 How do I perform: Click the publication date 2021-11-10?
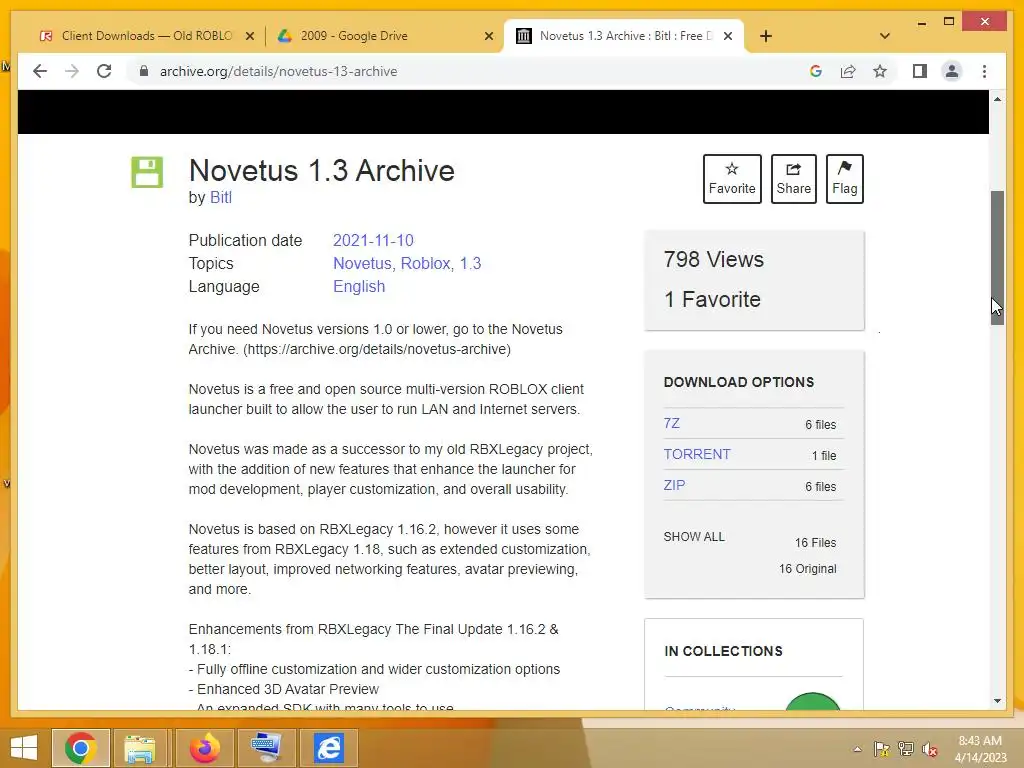click(373, 240)
